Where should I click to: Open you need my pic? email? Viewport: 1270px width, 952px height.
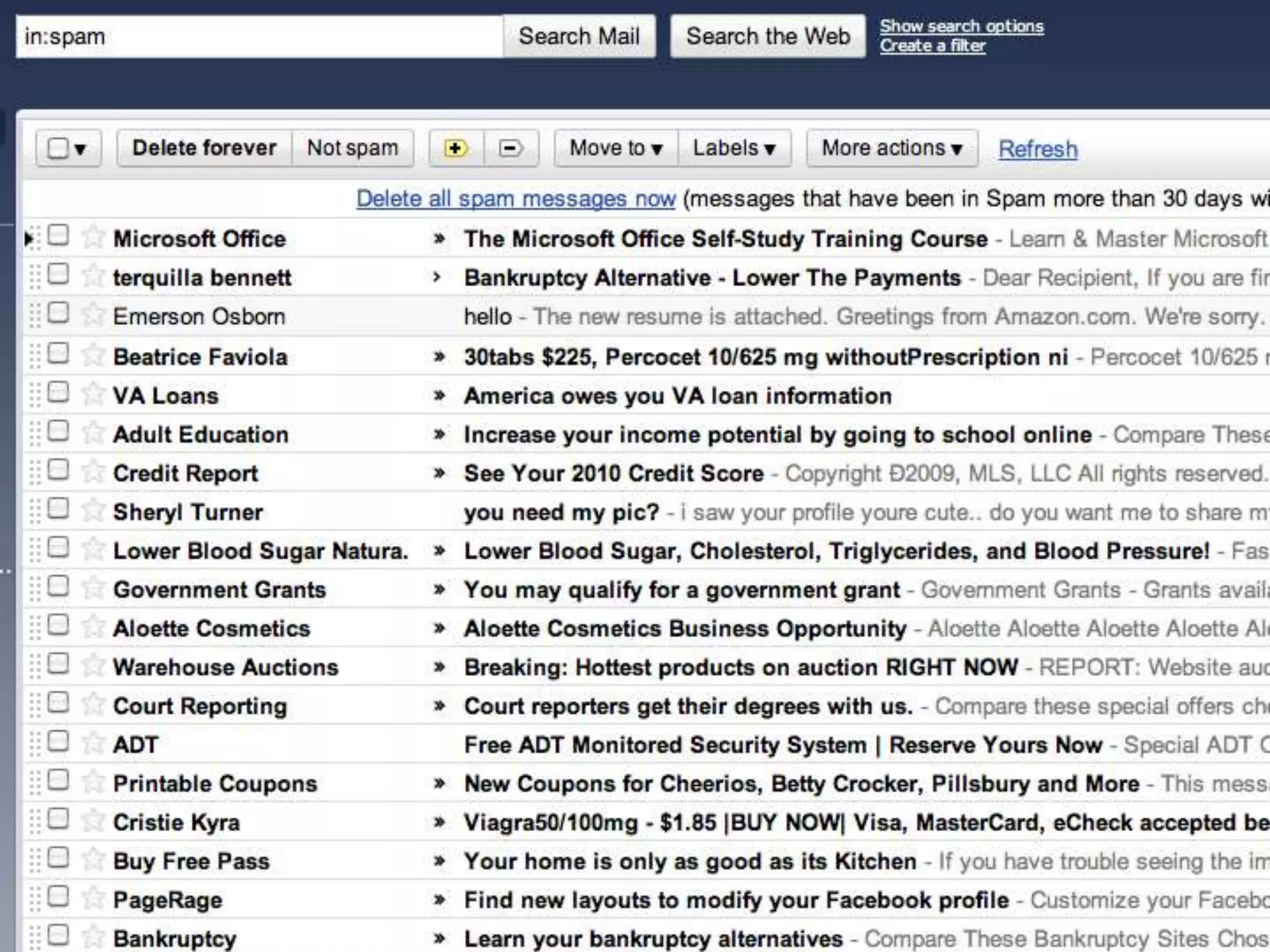point(562,513)
